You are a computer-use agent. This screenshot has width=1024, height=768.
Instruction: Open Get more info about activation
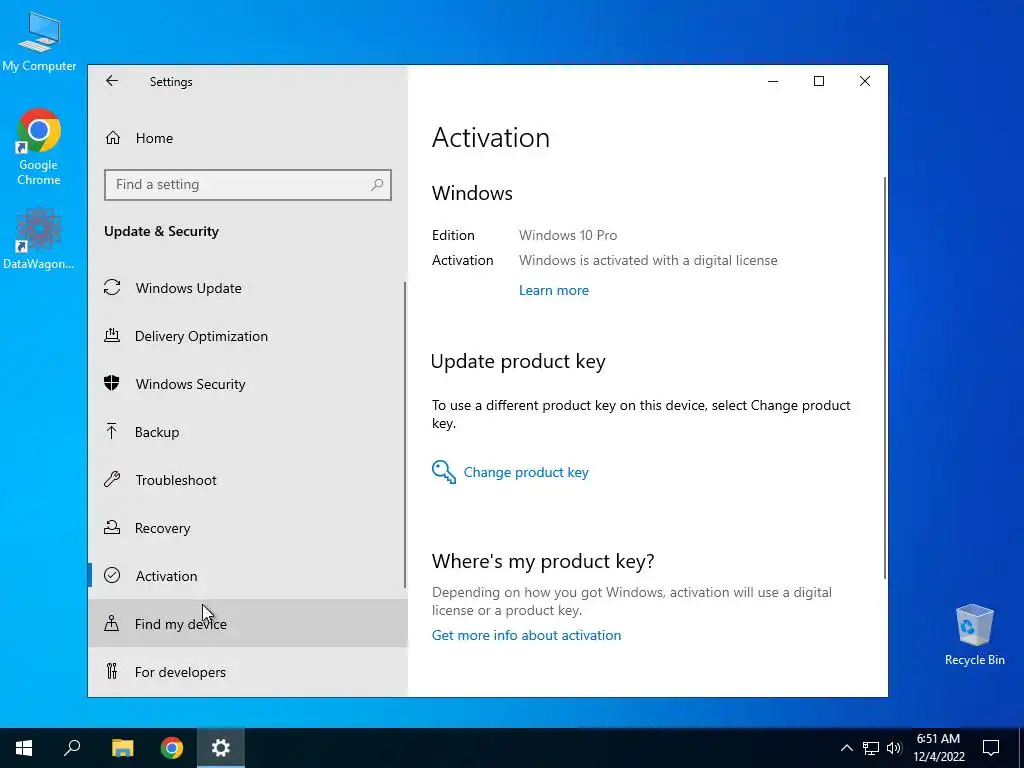pyautogui.click(x=526, y=635)
